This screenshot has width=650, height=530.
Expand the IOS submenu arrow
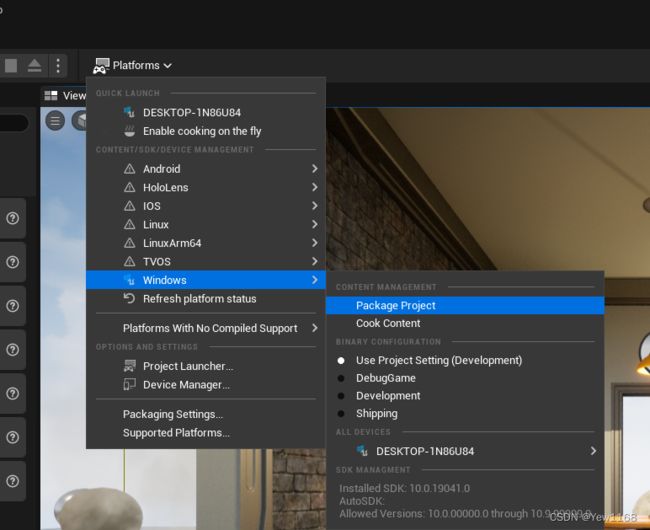tap(315, 206)
